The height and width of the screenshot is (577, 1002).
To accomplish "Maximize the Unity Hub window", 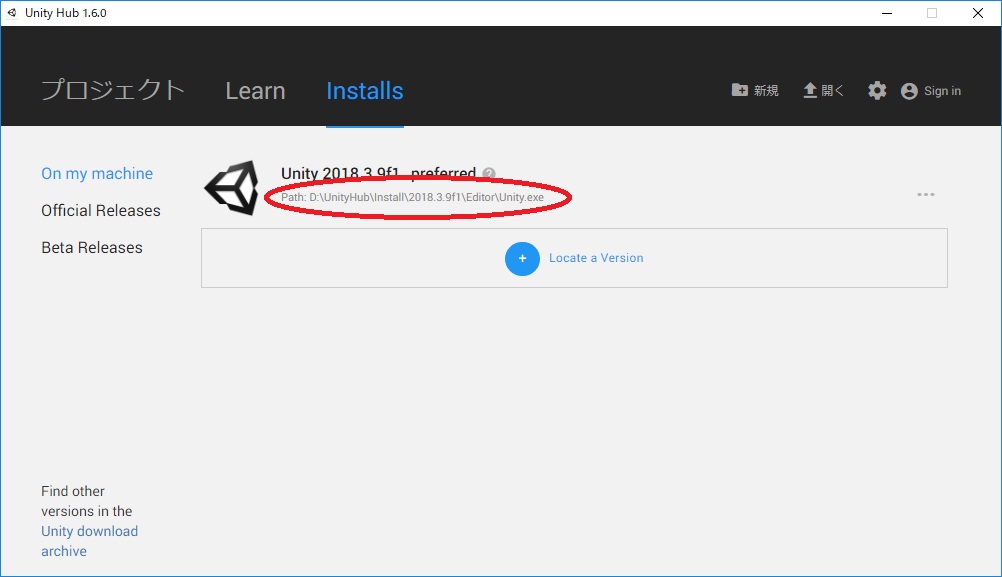I will pyautogui.click(x=932, y=13).
